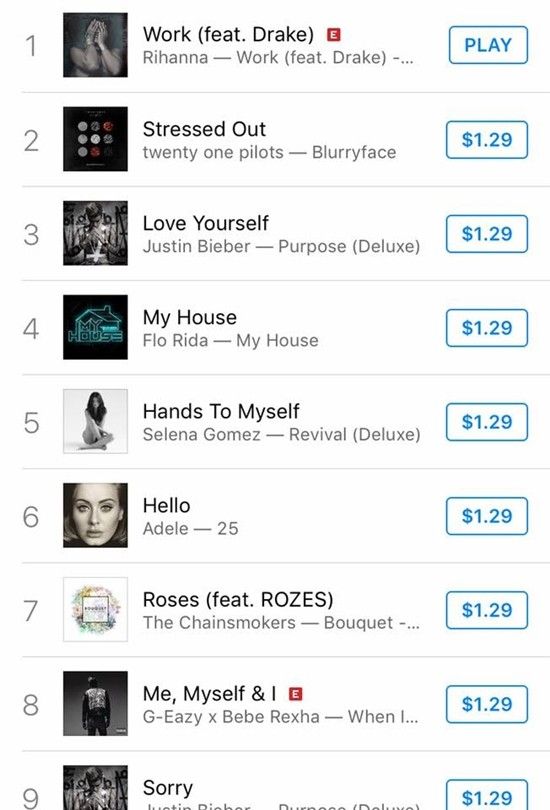Buy Hands To Myself for $1.29

click(487, 422)
